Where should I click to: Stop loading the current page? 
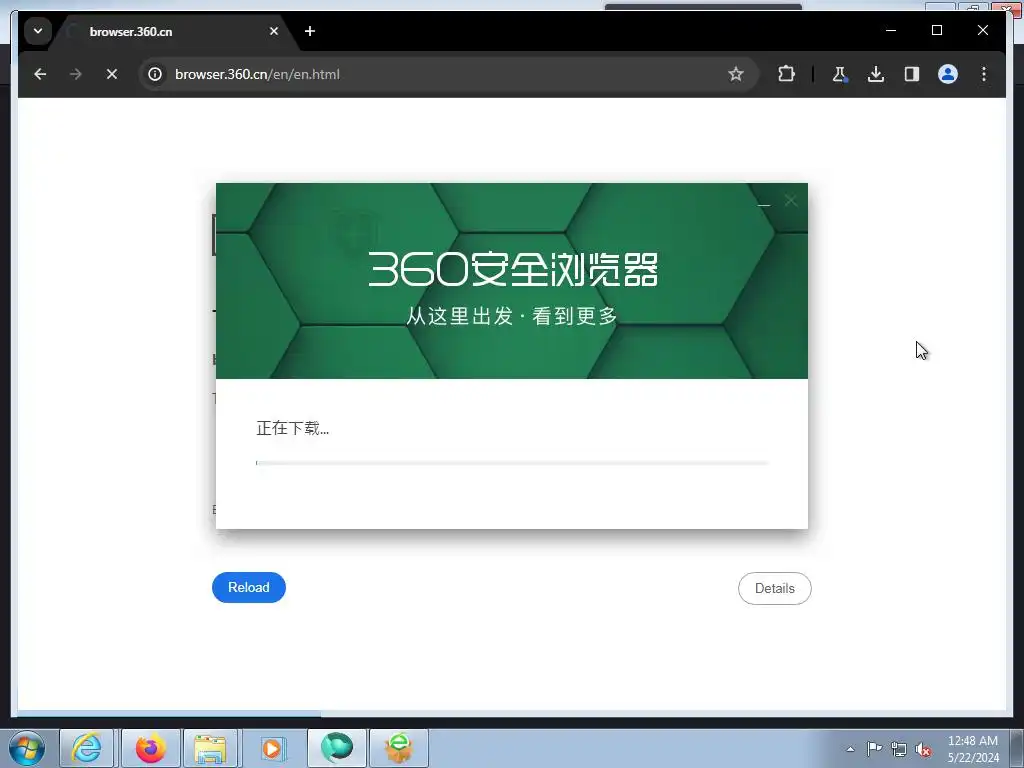click(112, 74)
